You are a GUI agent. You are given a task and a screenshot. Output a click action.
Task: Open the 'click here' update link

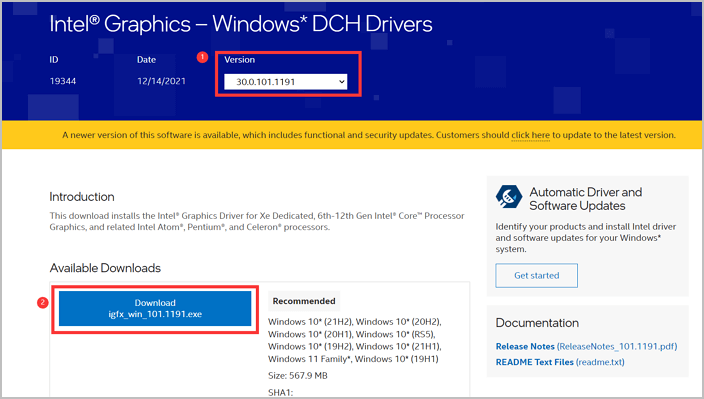click(x=530, y=135)
